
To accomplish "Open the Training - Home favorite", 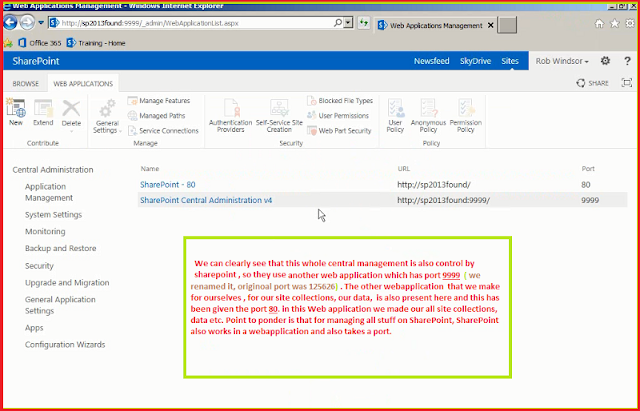I will (96, 43).
